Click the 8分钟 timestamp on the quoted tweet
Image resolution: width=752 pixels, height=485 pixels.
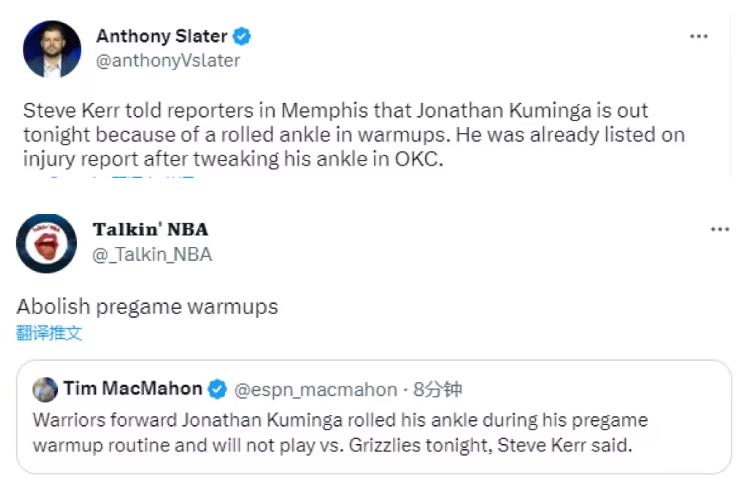pyautogui.click(x=437, y=389)
